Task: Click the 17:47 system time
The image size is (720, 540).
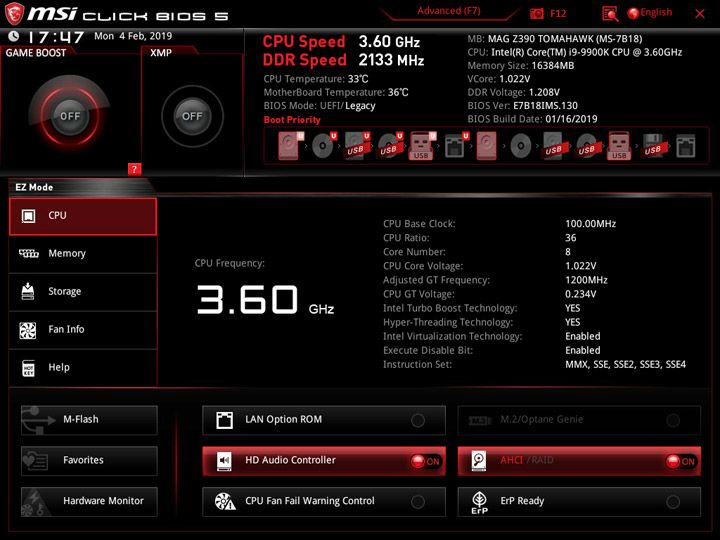Action: click(x=56, y=37)
